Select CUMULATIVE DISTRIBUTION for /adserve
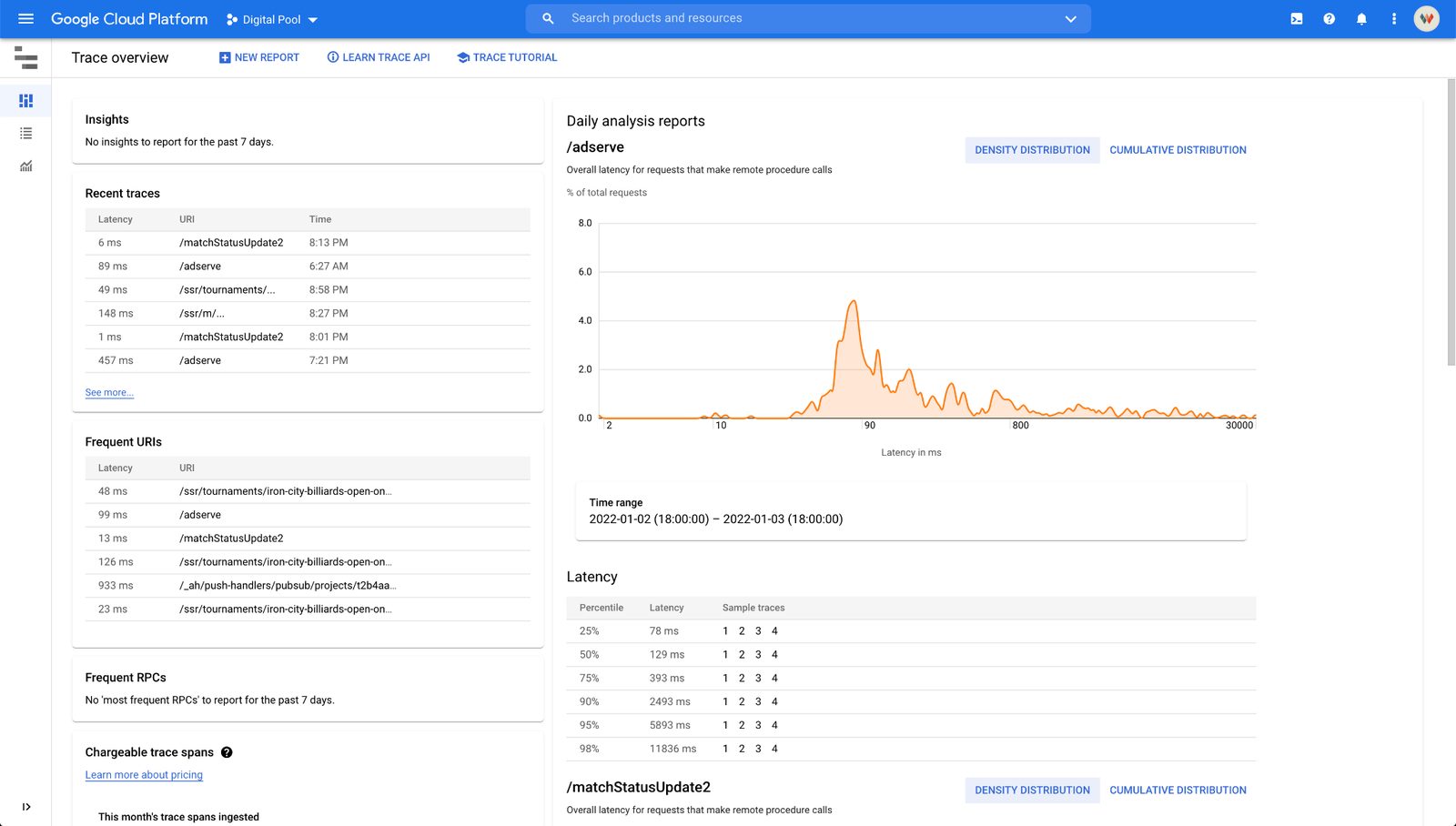The width and height of the screenshot is (1456, 826). [x=1178, y=150]
